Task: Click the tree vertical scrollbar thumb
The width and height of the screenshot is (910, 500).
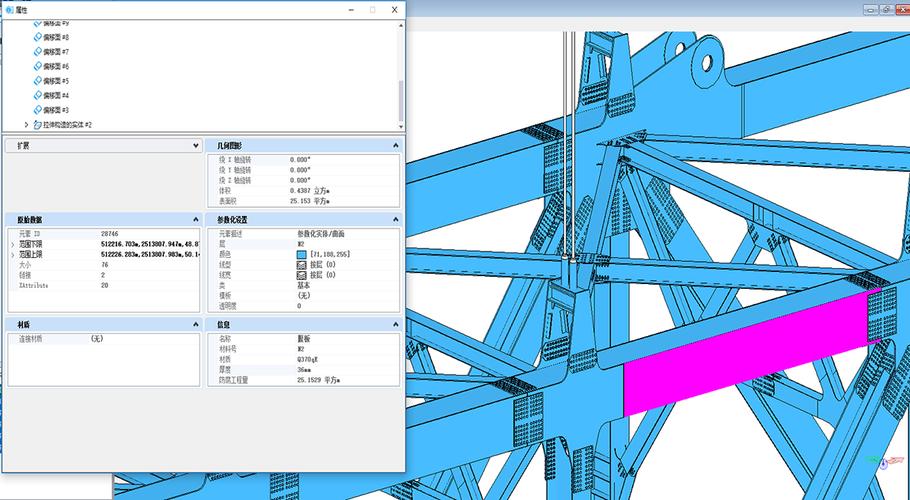Action: (400, 100)
